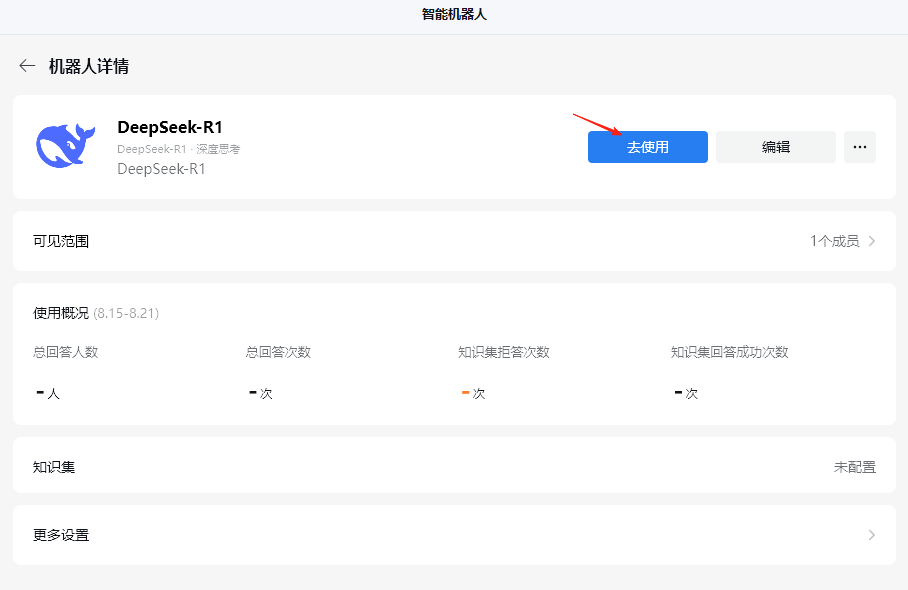
Task: Click the 知识集回答成功次数 label
Action: click(x=730, y=352)
